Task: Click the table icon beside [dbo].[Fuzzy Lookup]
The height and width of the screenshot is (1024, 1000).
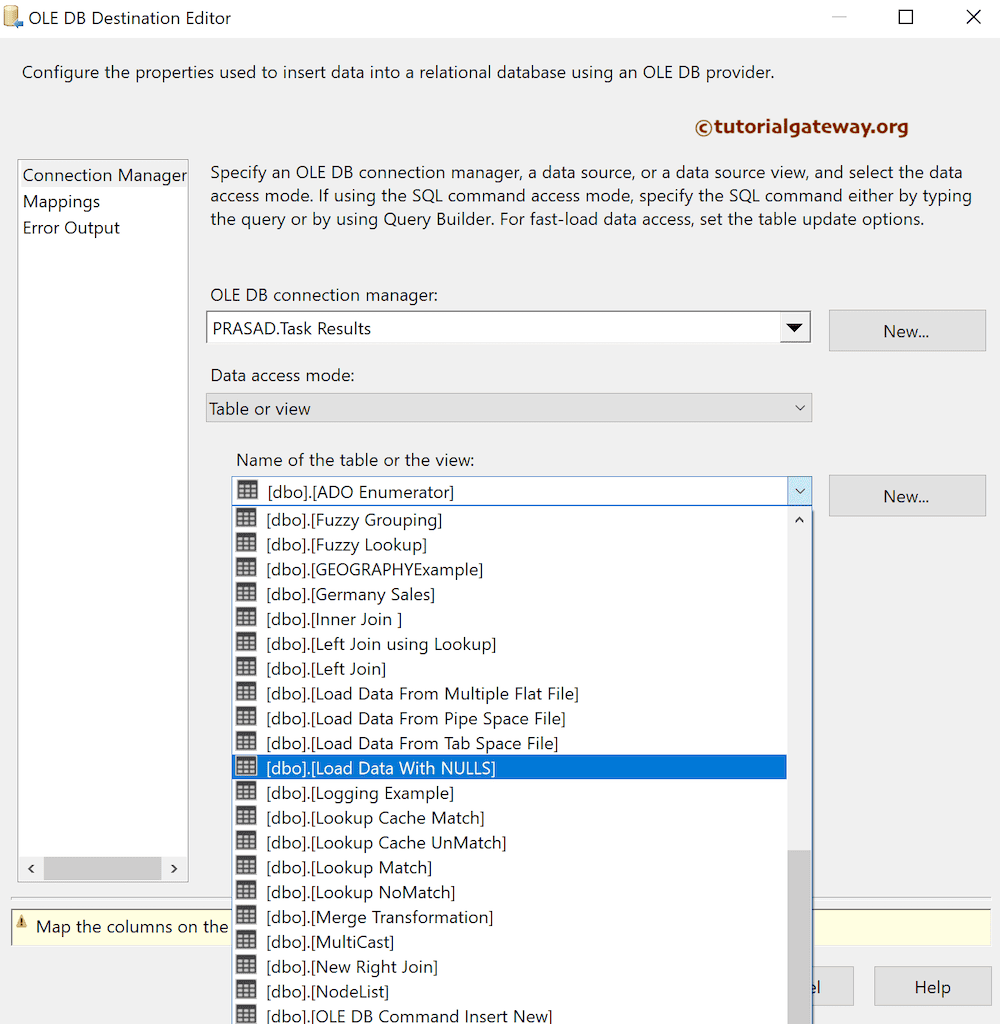Action: click(x=246, y=543)
